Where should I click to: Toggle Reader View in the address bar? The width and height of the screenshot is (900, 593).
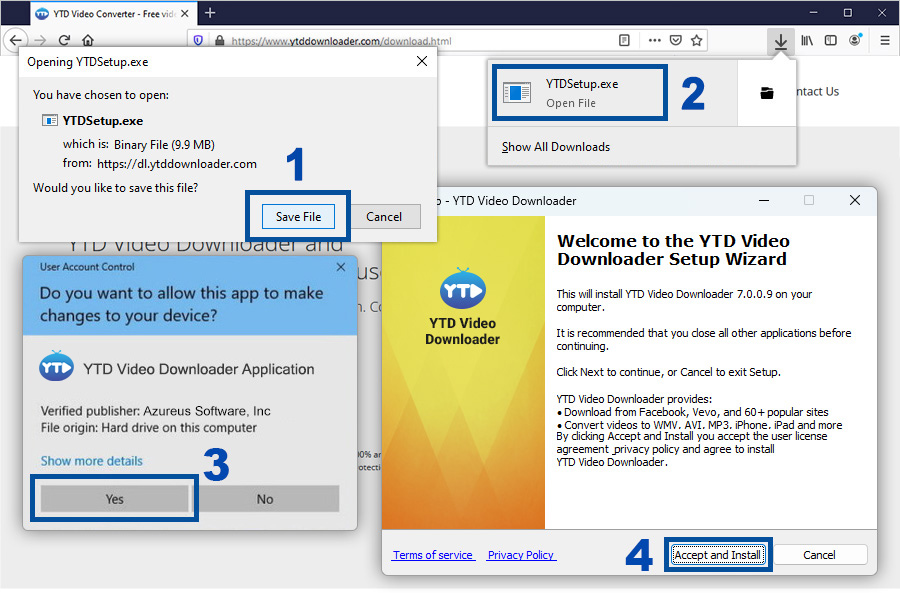pos(624,40)
